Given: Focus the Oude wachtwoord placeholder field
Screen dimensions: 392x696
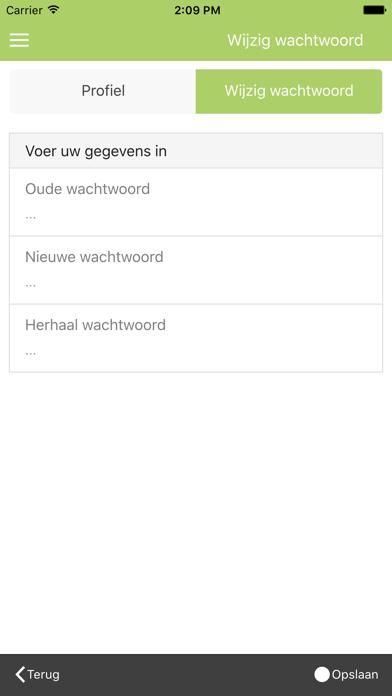Looking at the screenshot, I should 196,216.
